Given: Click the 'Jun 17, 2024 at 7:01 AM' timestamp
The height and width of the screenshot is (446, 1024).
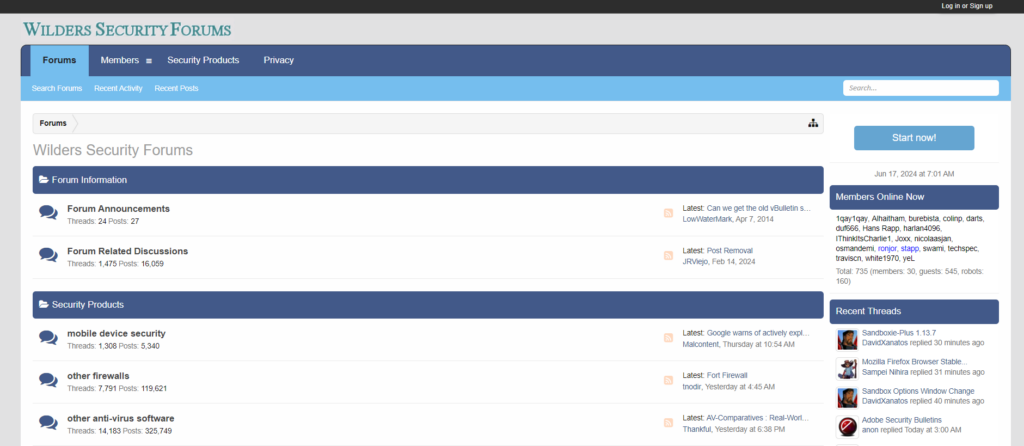Looking at the screenshot, I should (914, 174).
